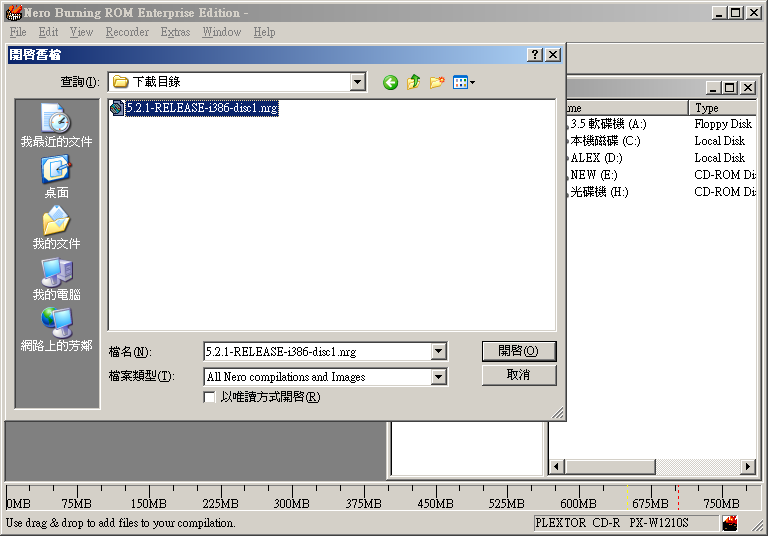Open the Extras menu
This screenshot has width=768, height=536.
point(175,32)
